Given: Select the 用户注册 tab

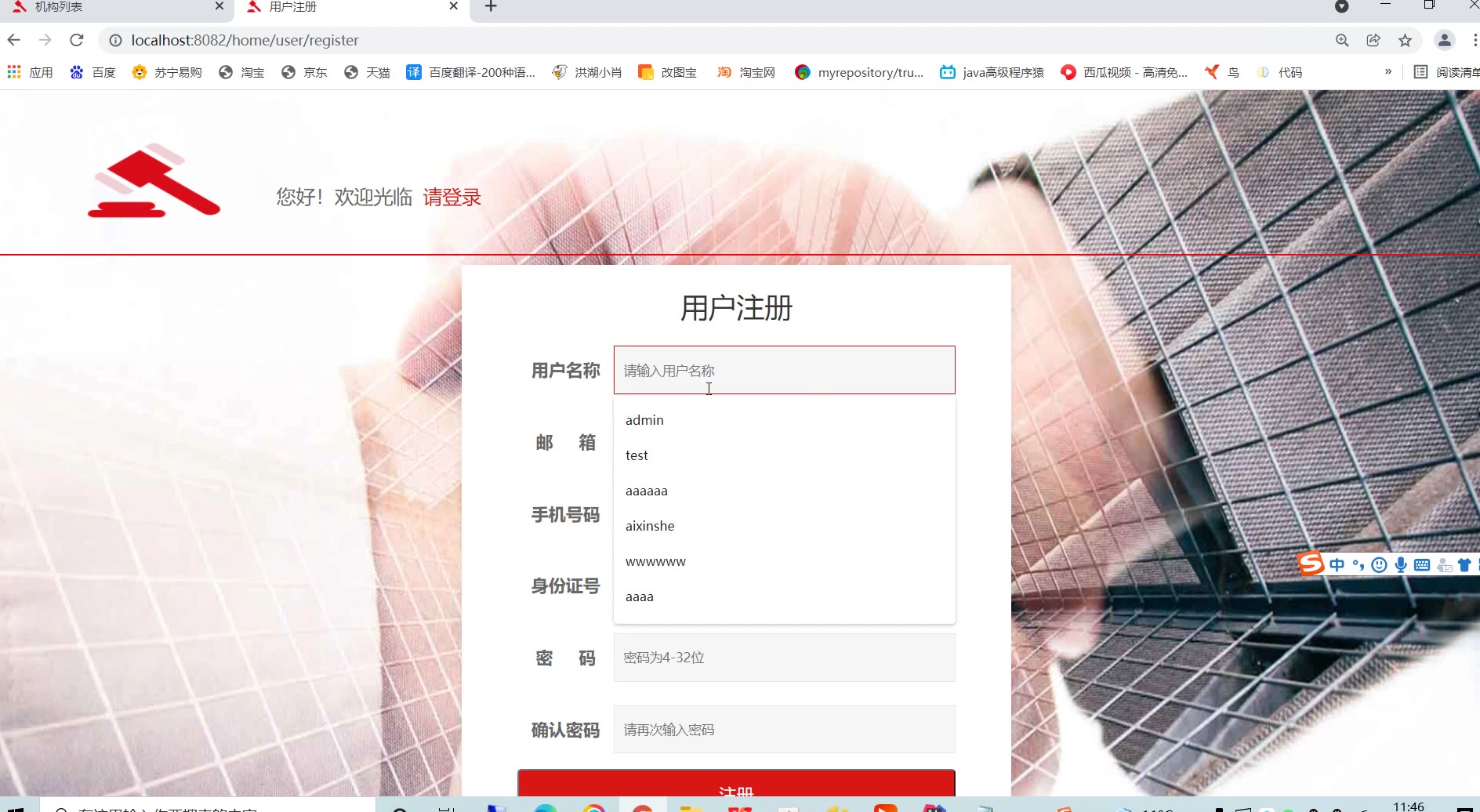Looking at the screenshot, I should coord(351,7).
